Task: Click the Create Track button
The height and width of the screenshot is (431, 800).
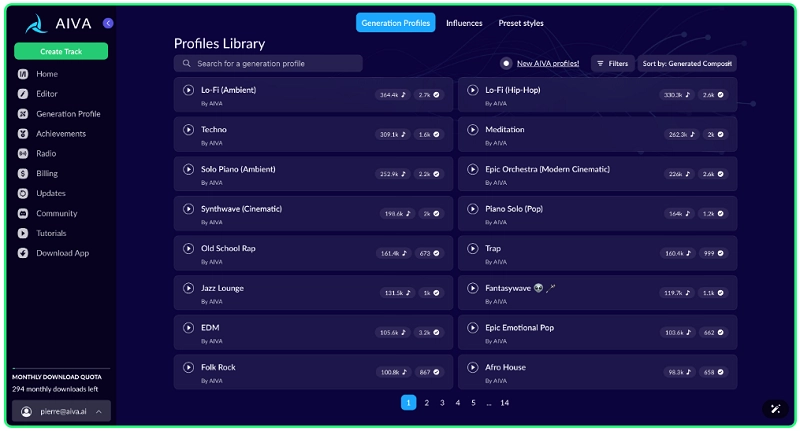Action: pos(61,52)
